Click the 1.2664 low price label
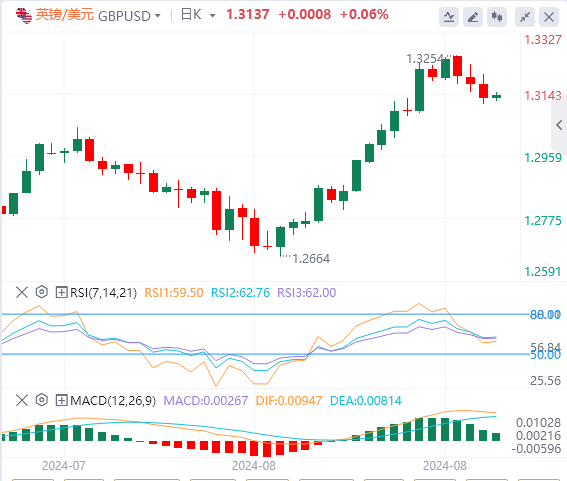This screenshot has width=567, height=481. tap(311, 259)
